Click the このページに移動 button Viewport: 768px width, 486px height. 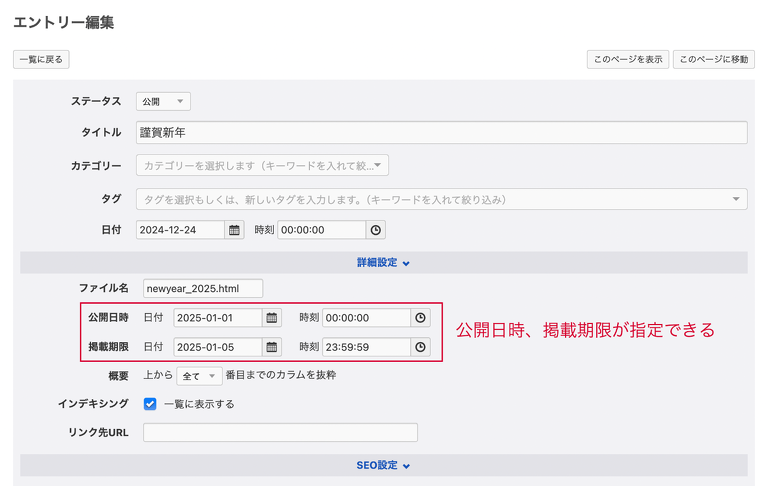(x=713, y=60)
